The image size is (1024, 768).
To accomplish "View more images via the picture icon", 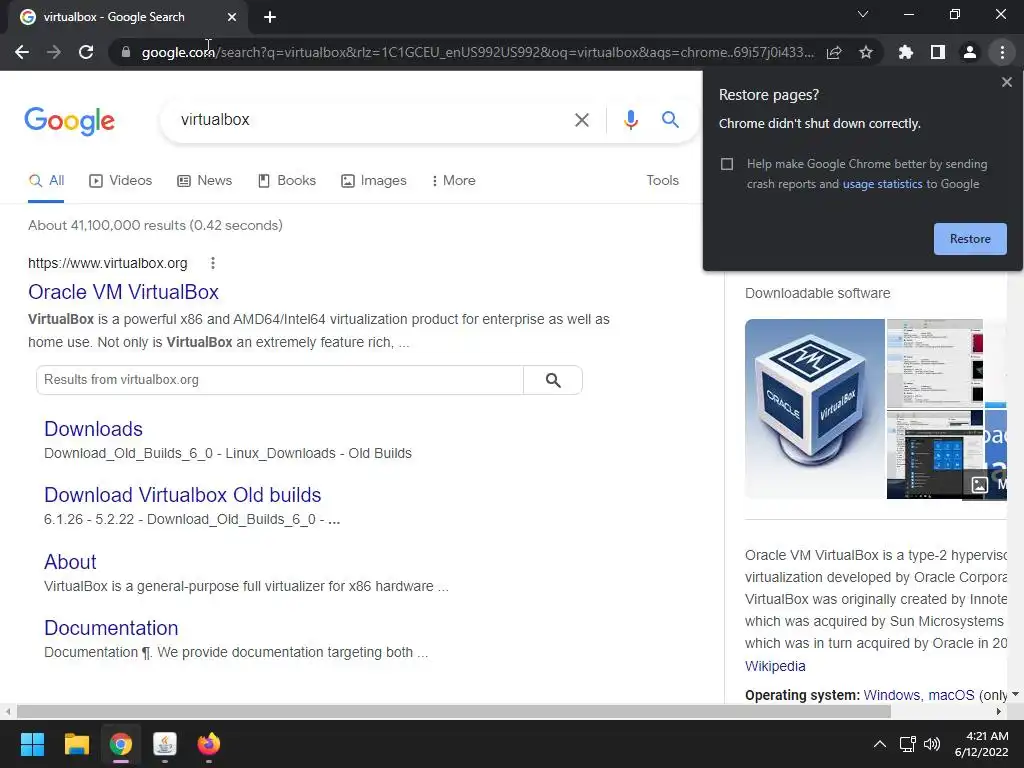I will point(979,485).
